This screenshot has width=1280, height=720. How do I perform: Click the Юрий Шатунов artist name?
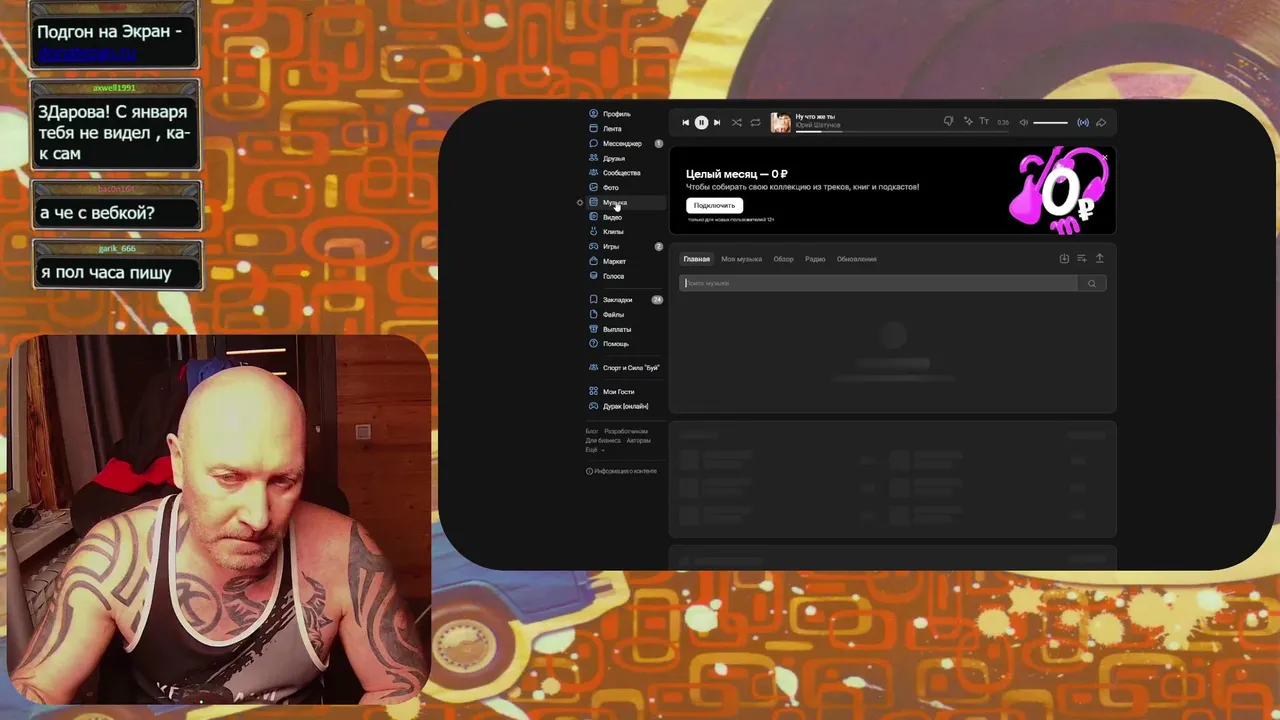817,125
